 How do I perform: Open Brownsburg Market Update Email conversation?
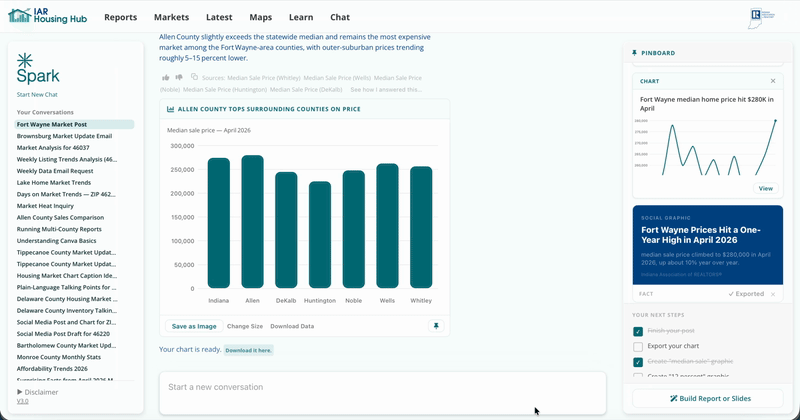(64, 136)
